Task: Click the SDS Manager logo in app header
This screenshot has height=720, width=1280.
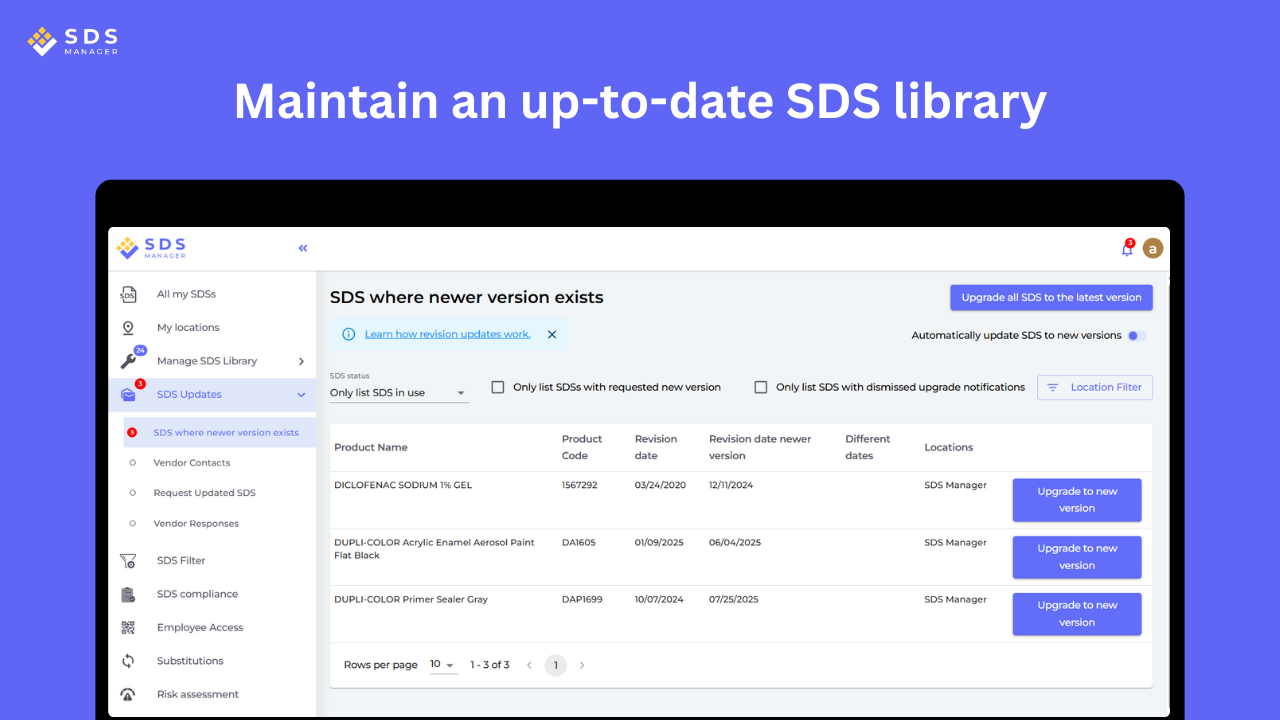Action: [x=151, y=248]
